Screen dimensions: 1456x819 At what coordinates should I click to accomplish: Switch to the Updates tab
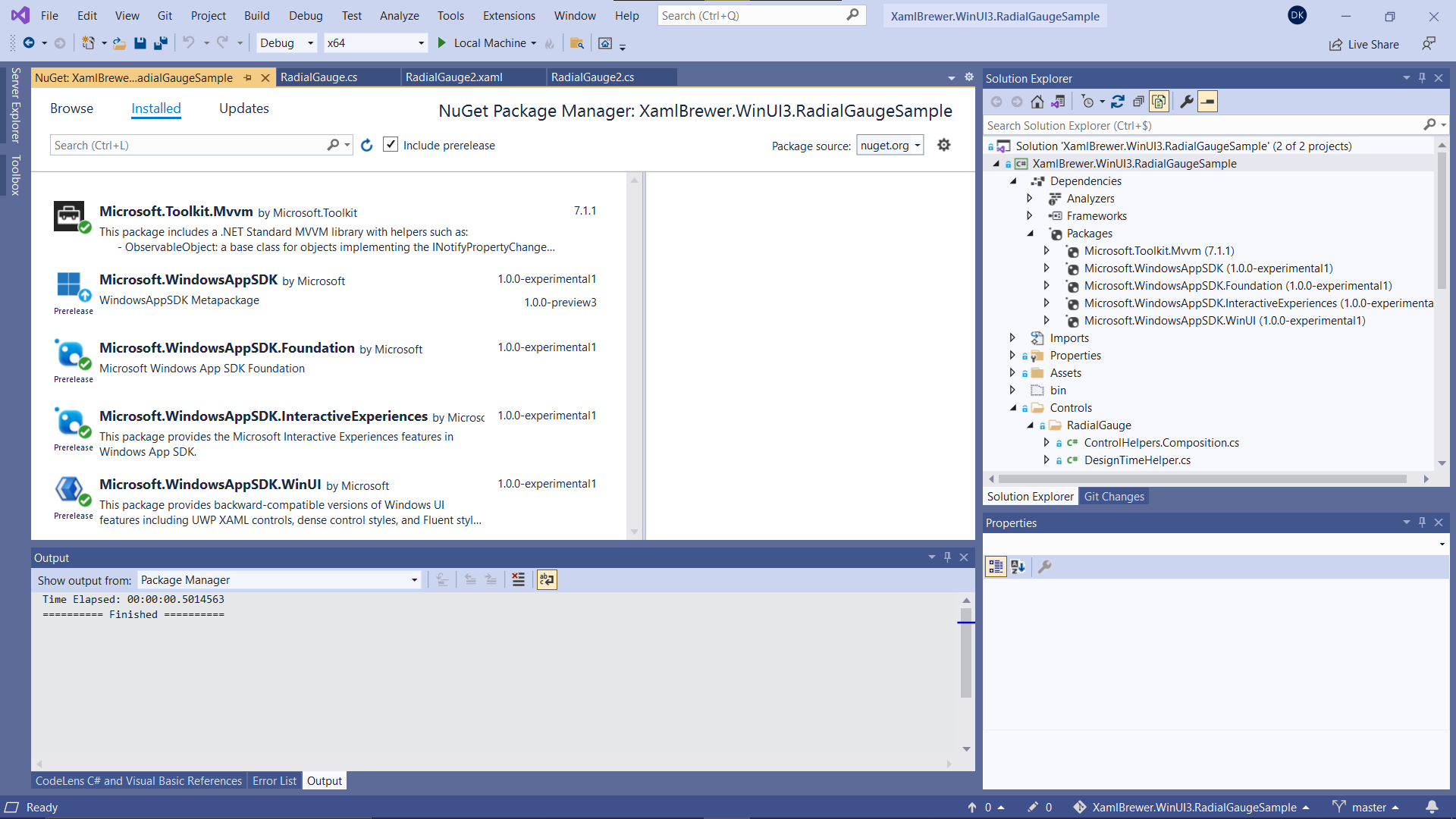click(243, 108)
